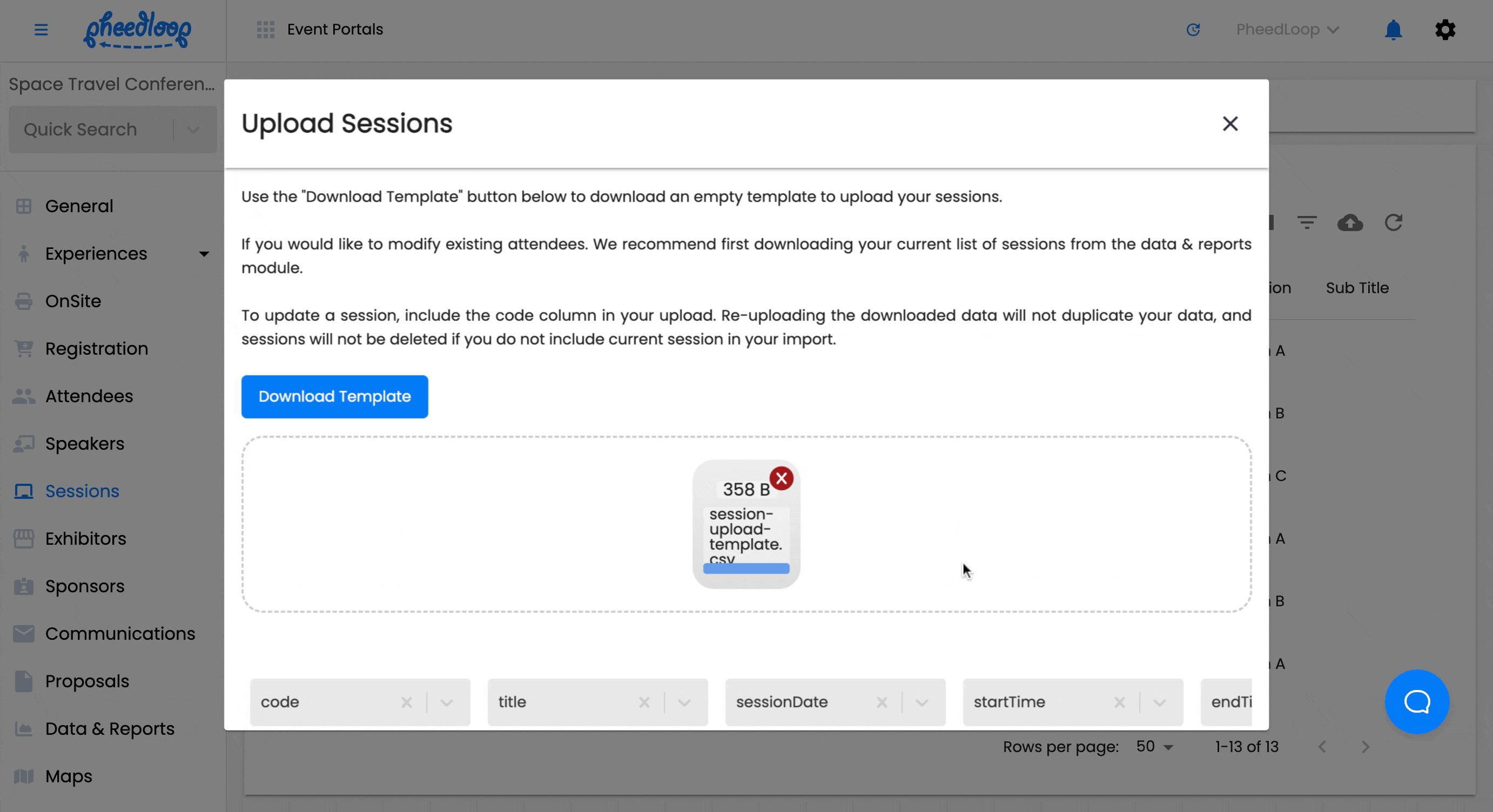The height and width of the screenshot is (812, 1493).
Task: Remove the uploaded session-upload-template.csv file
Action: coord(781,478)
